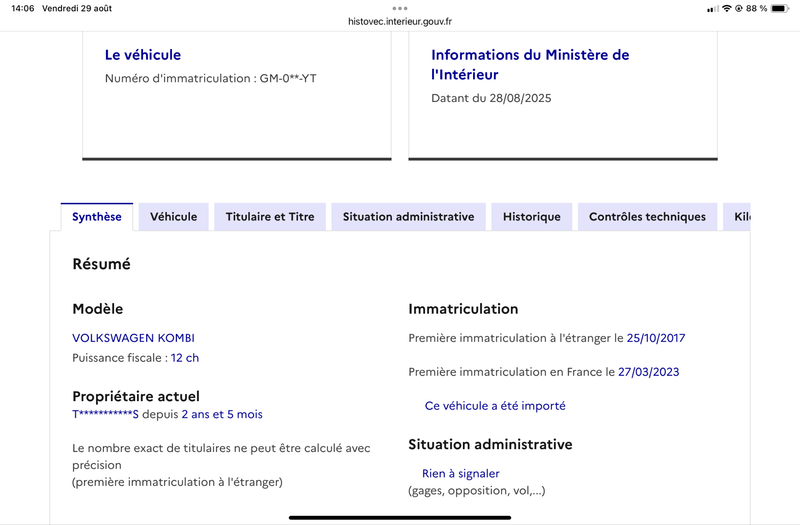Go to the Historique tab
Image resolution: width=800 pixels, height=525 pixels.
(x=532, y=217)
